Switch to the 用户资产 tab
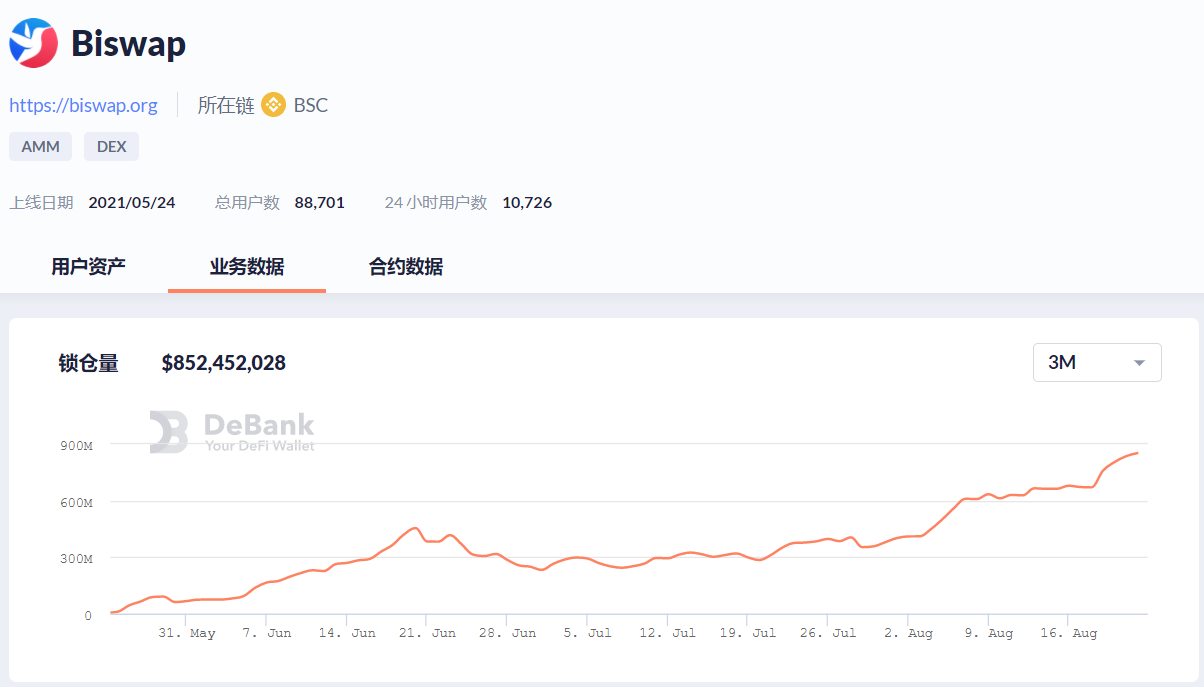The image size is (1204, 687). point(88,267)
